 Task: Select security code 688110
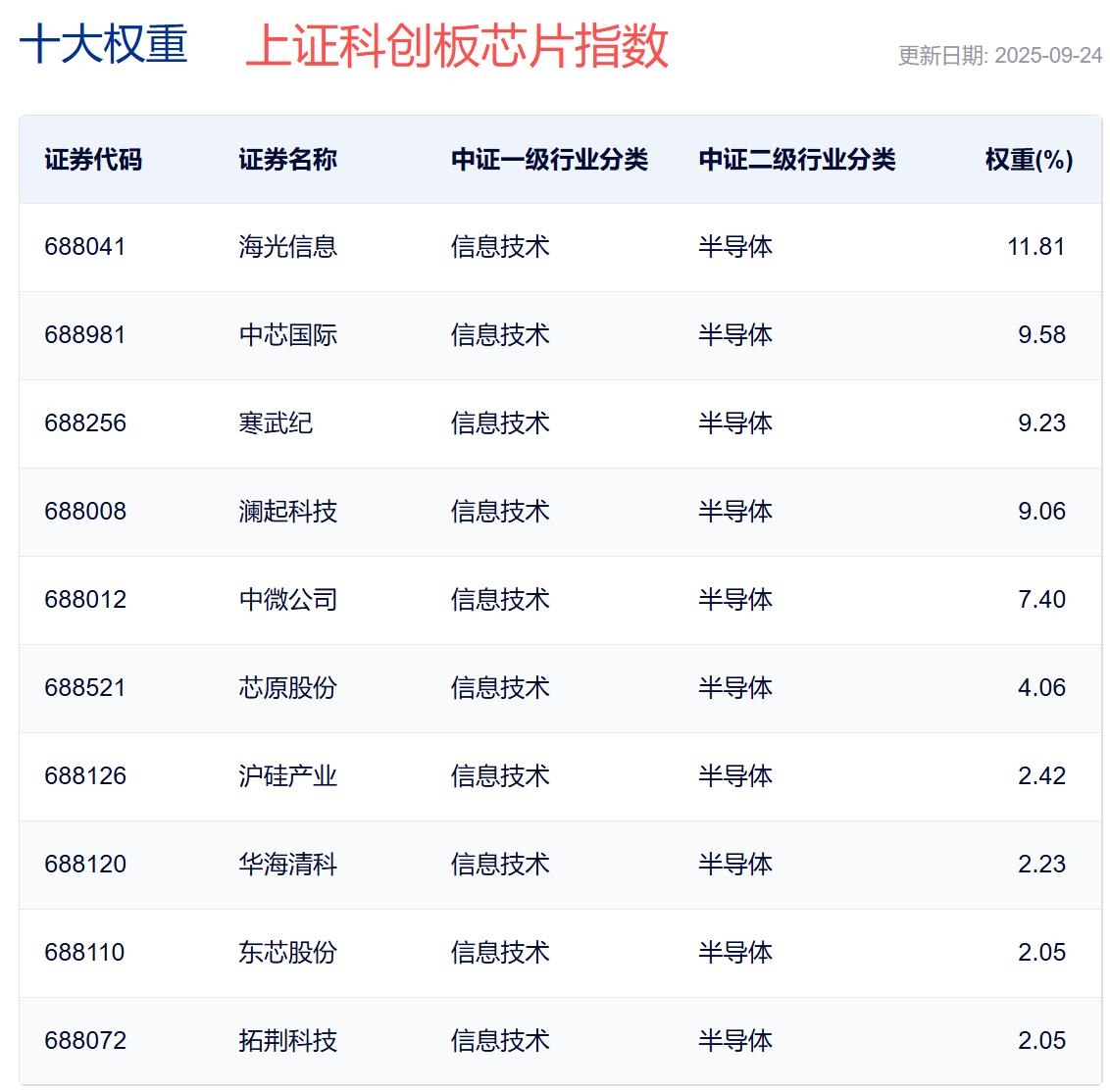click(85, 953)
